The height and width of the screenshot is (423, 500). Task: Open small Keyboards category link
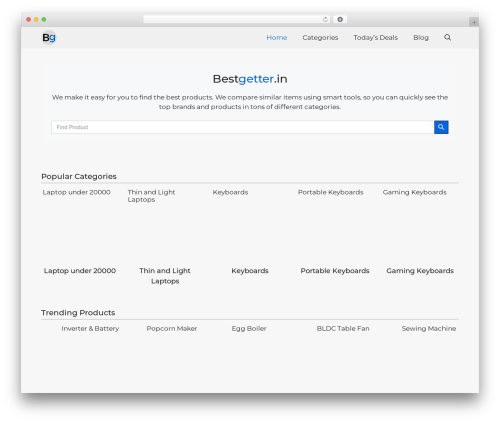tap(230, 192)
